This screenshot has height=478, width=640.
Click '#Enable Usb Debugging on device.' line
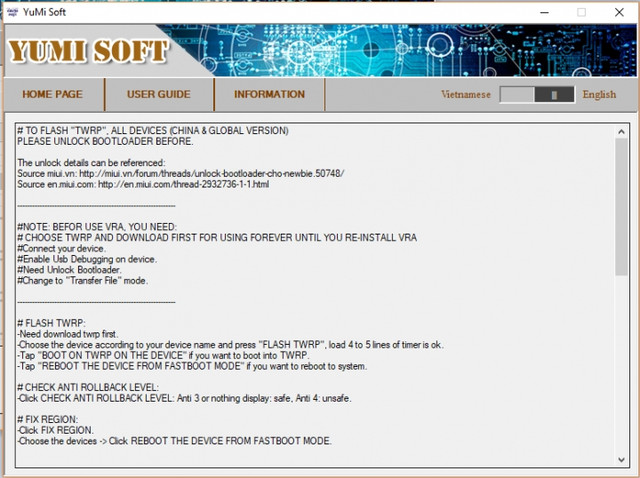(x=87, y=259)
